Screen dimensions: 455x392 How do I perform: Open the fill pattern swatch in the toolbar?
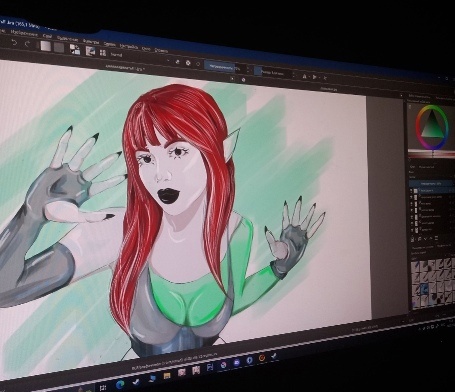(59, 47)
